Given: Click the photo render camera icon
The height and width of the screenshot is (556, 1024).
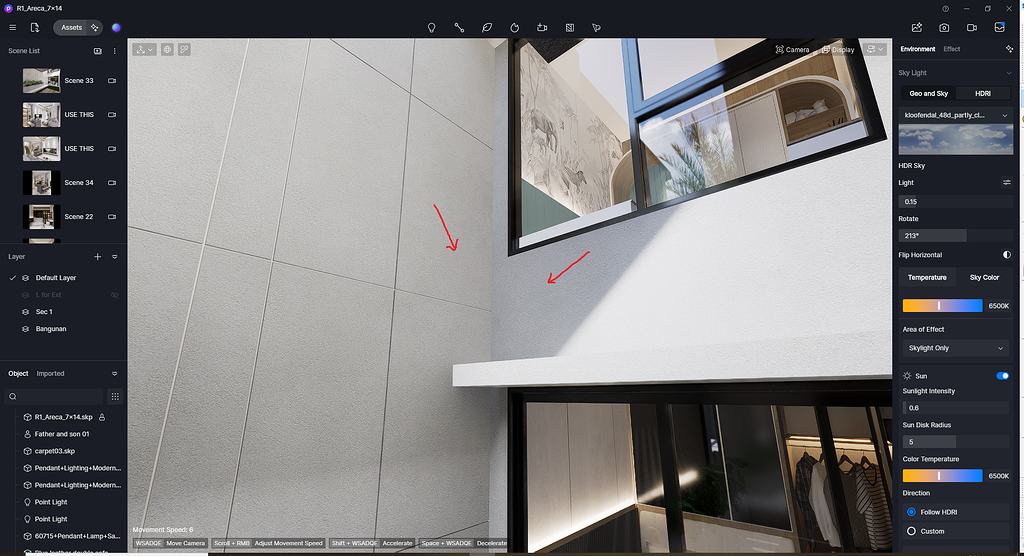Looking at the screenshot, I should (944, 27).
